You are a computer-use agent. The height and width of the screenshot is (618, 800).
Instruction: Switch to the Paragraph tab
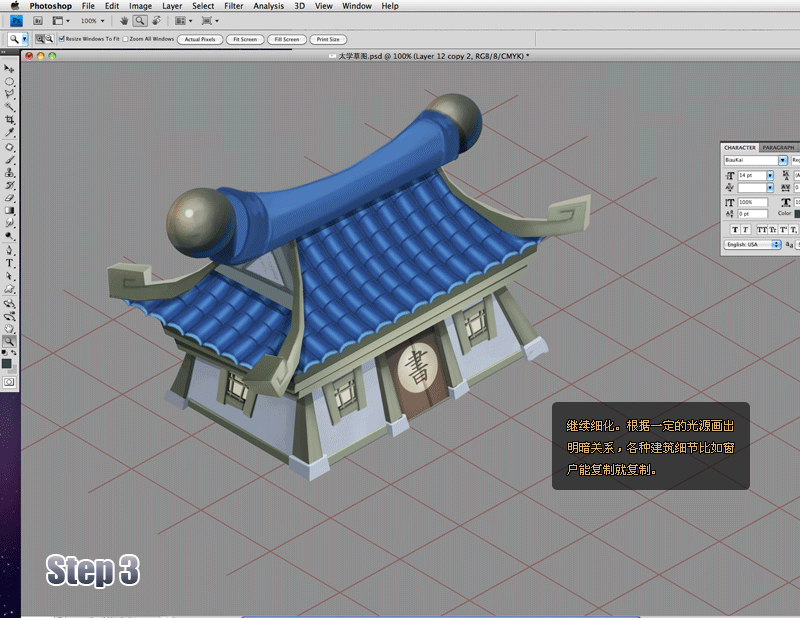778,147
